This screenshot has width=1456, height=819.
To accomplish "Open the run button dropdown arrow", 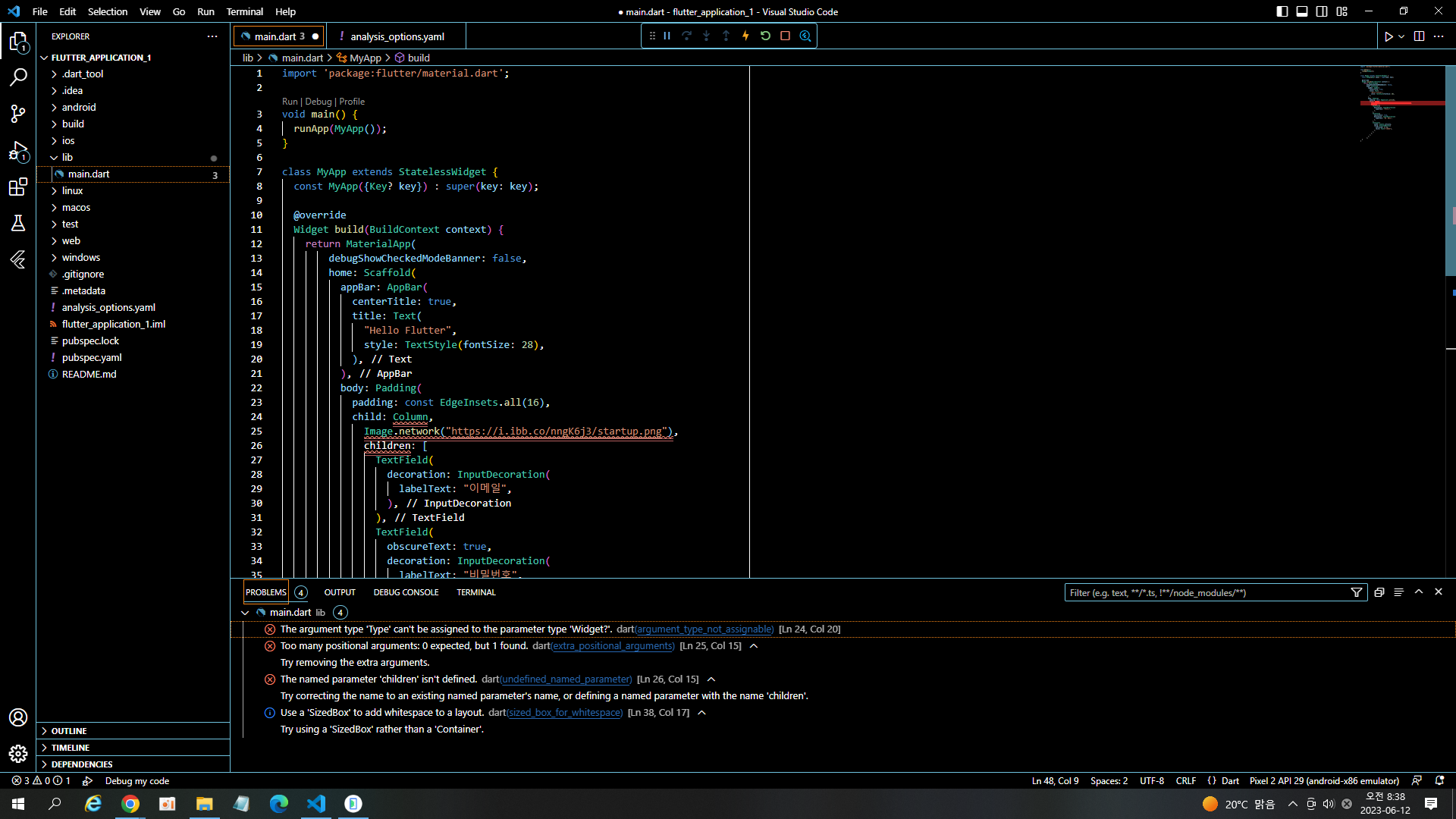I will pos(1401,36).
